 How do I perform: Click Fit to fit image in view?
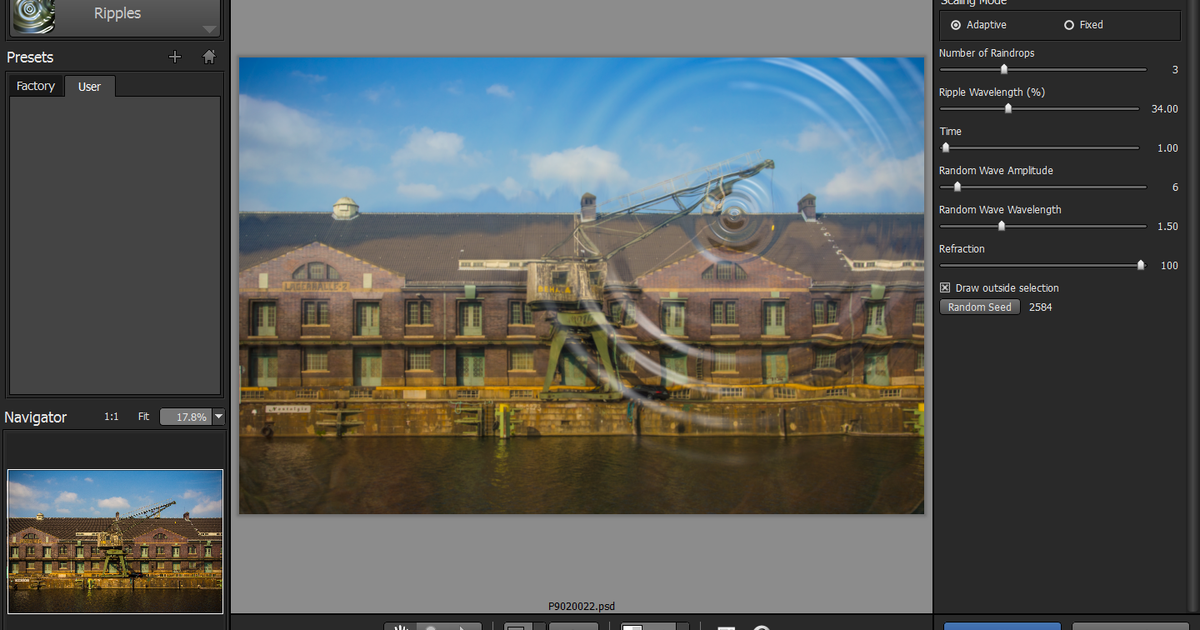[144, 417]
